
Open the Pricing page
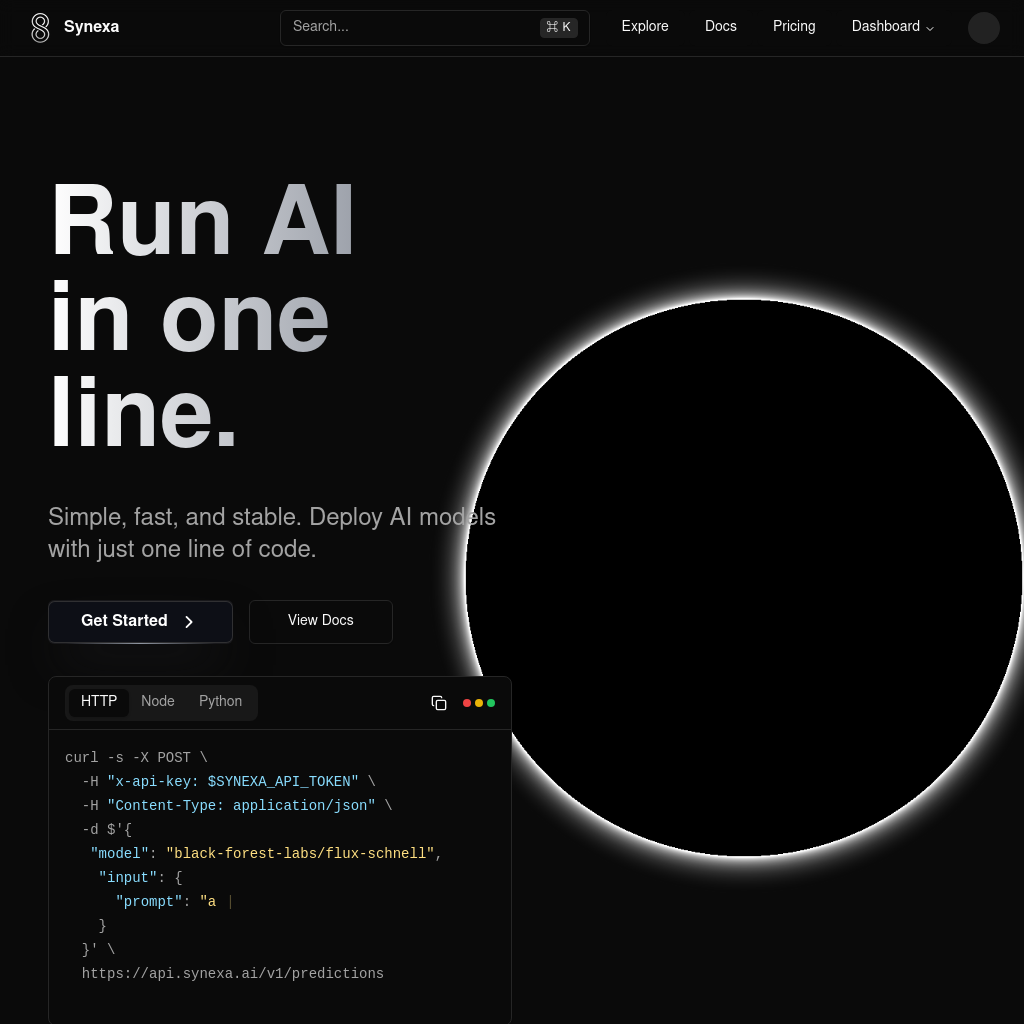[794, 27]
